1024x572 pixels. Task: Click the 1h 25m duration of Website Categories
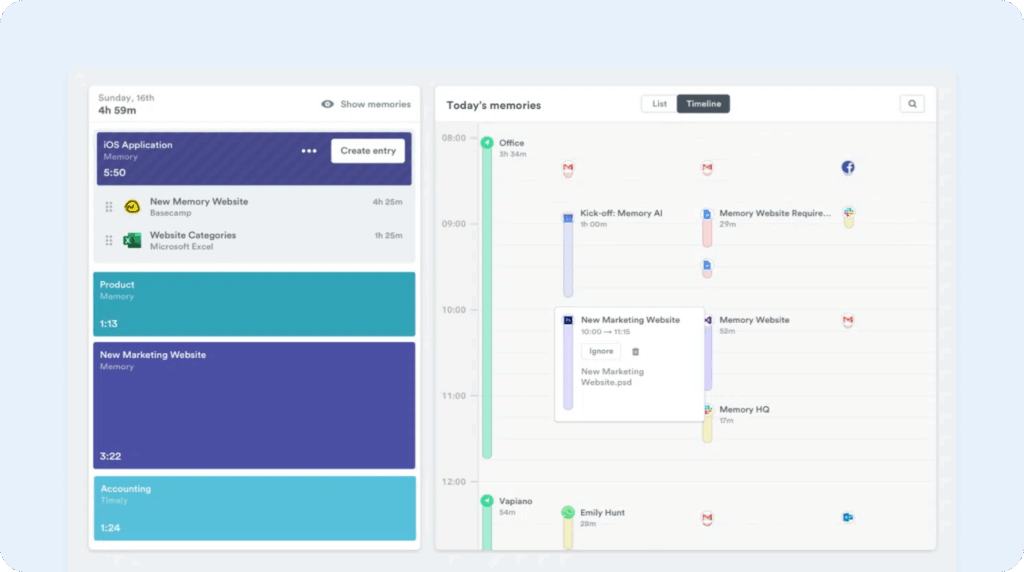click(x=389, y=236)
